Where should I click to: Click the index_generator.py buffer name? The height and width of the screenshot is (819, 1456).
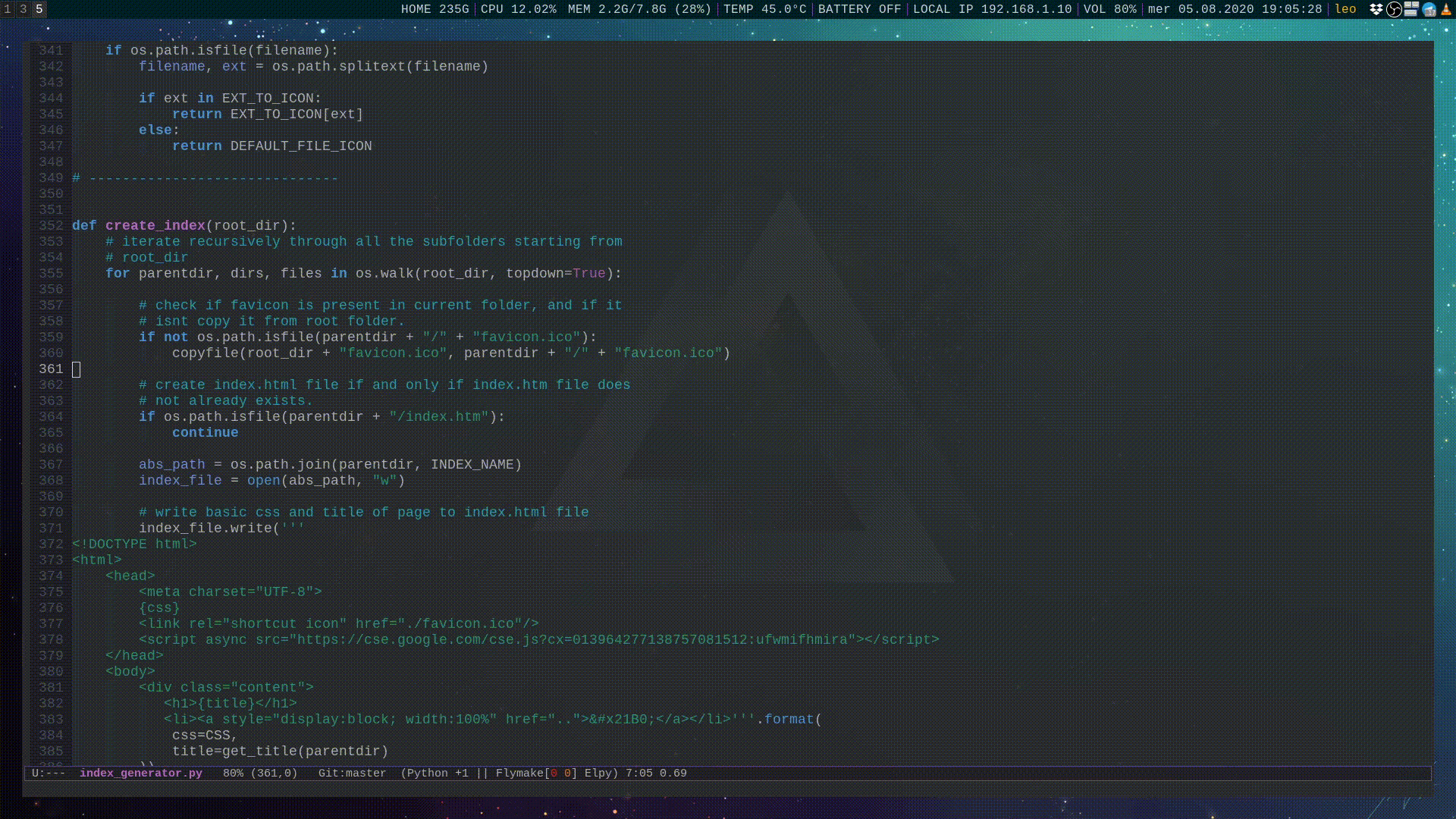(x=141, y=773)
